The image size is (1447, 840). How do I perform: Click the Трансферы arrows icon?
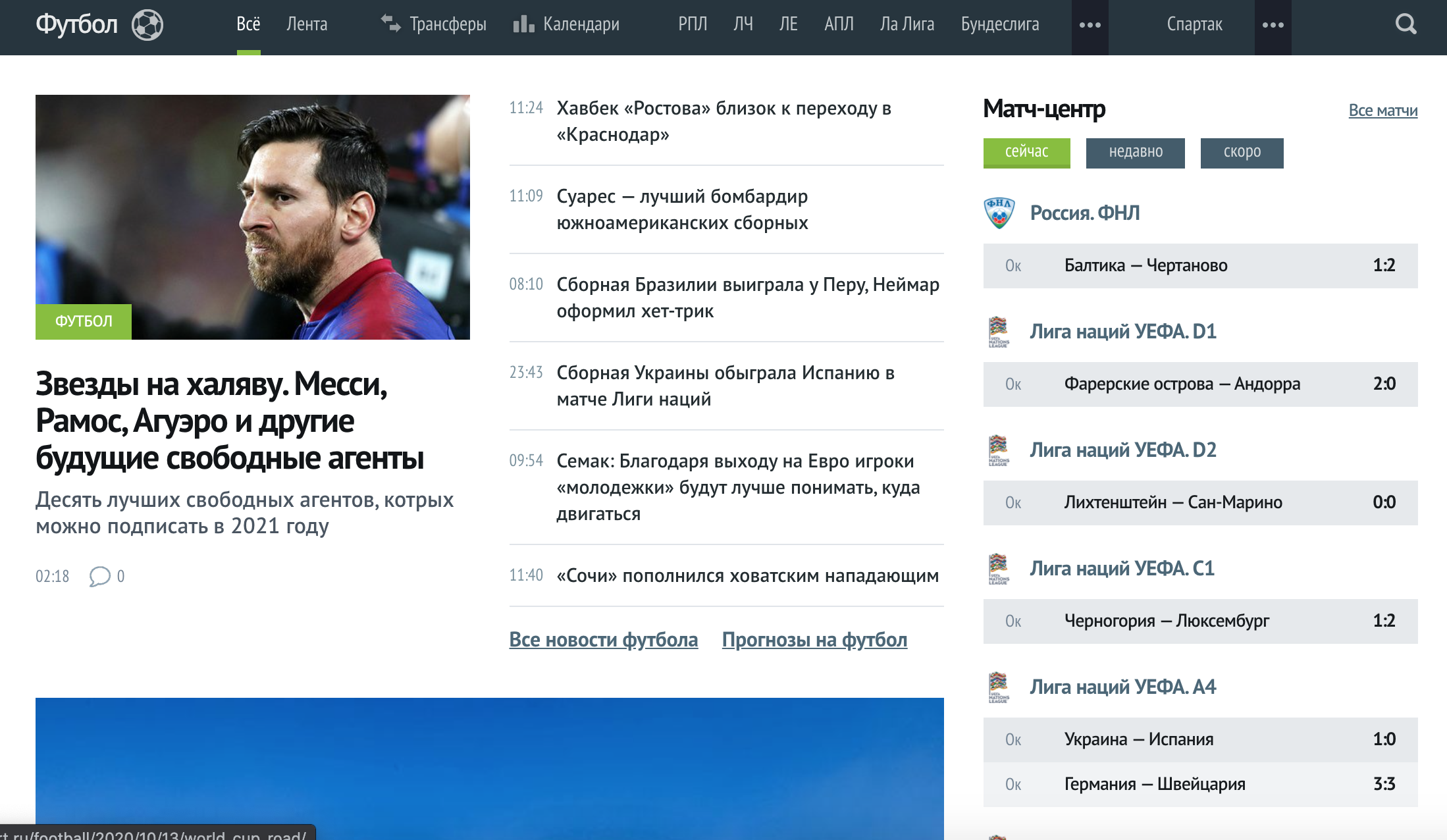coord(391,24)
